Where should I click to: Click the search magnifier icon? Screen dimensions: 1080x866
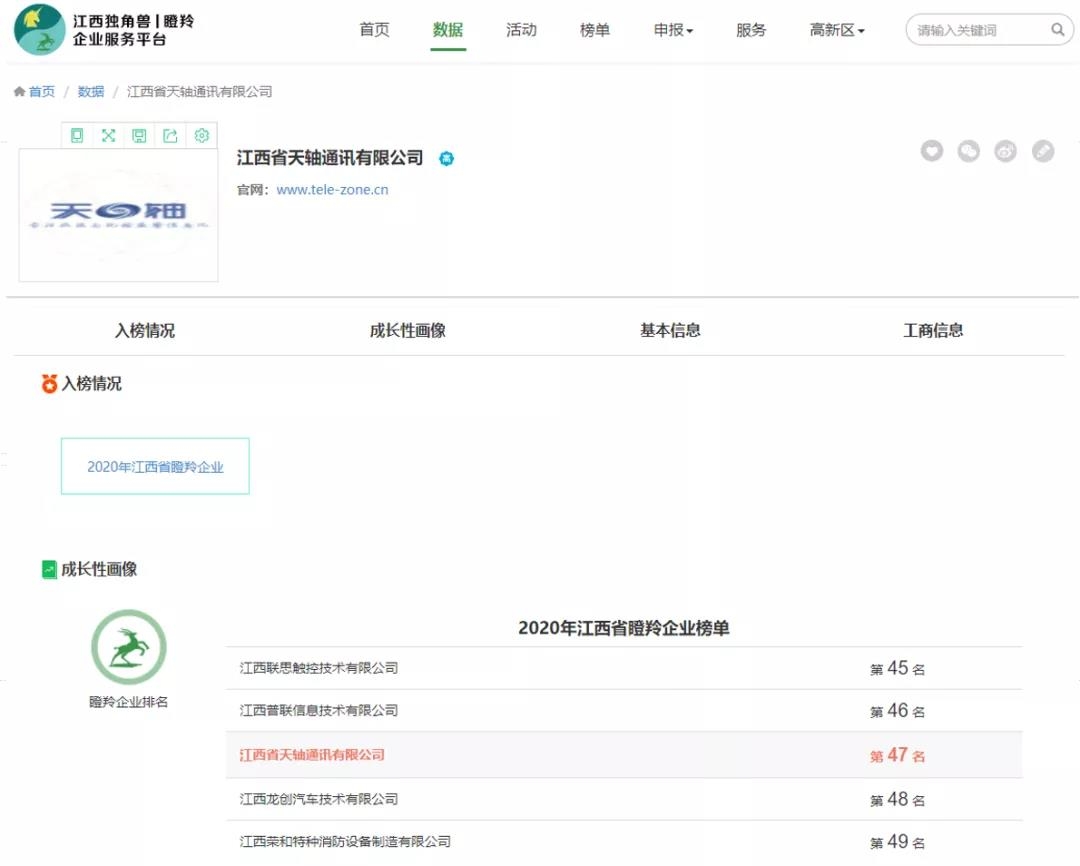1058,30
